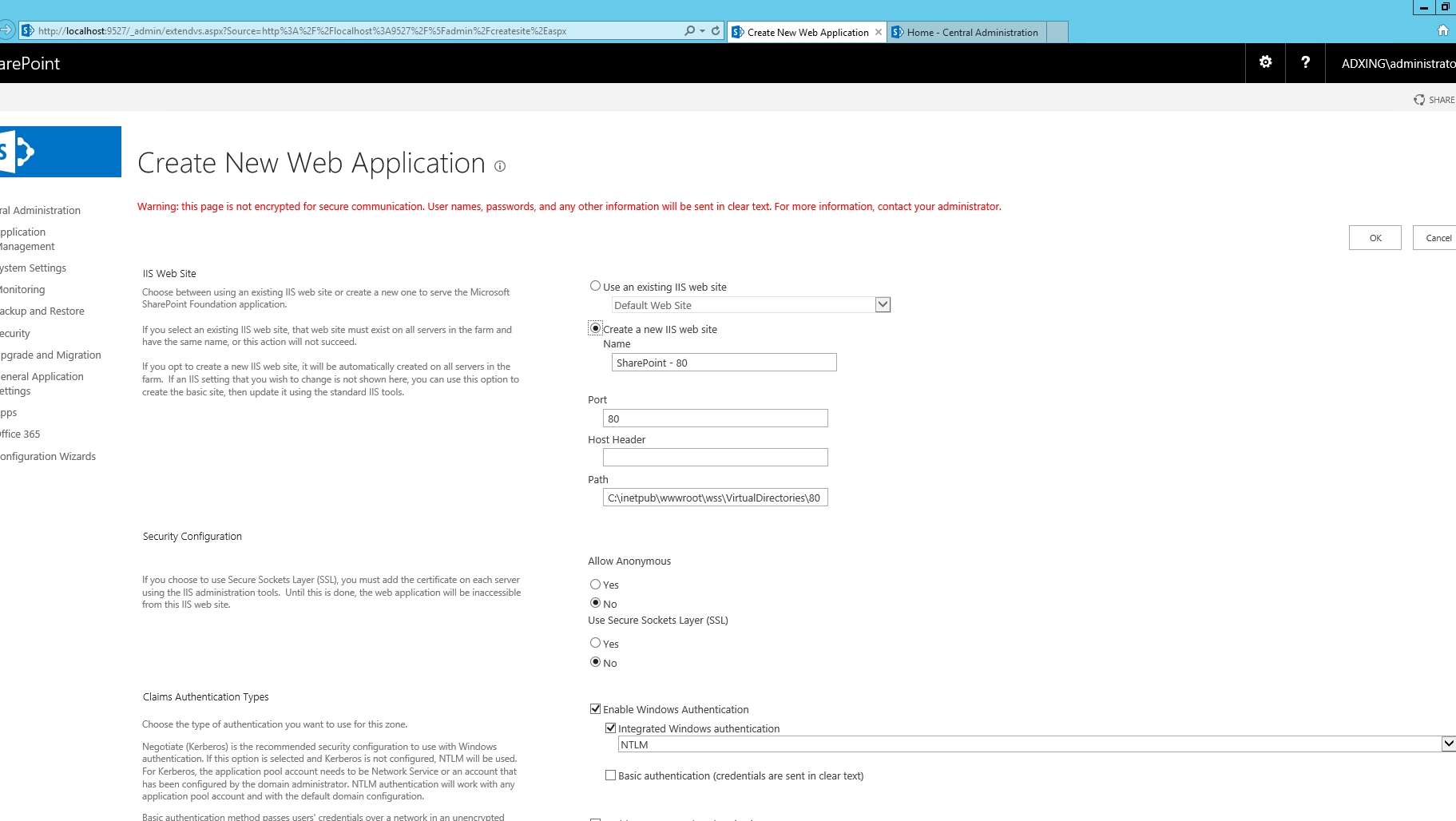Open Backup and Restore in the sidebar

(42, 311)
